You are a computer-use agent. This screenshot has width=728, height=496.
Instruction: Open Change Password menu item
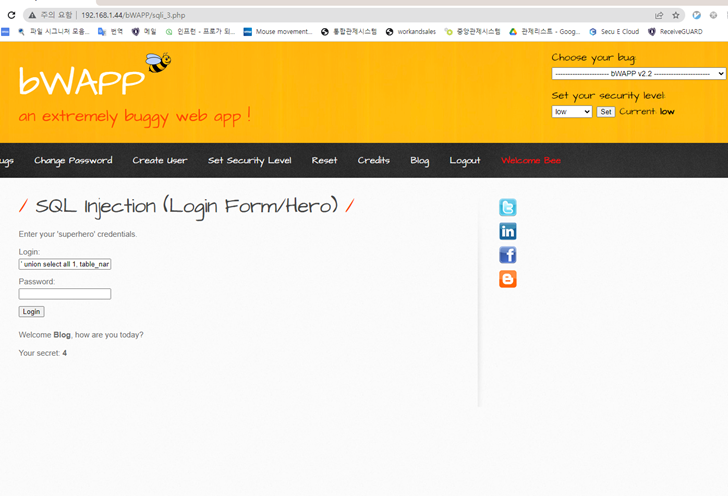73,160
